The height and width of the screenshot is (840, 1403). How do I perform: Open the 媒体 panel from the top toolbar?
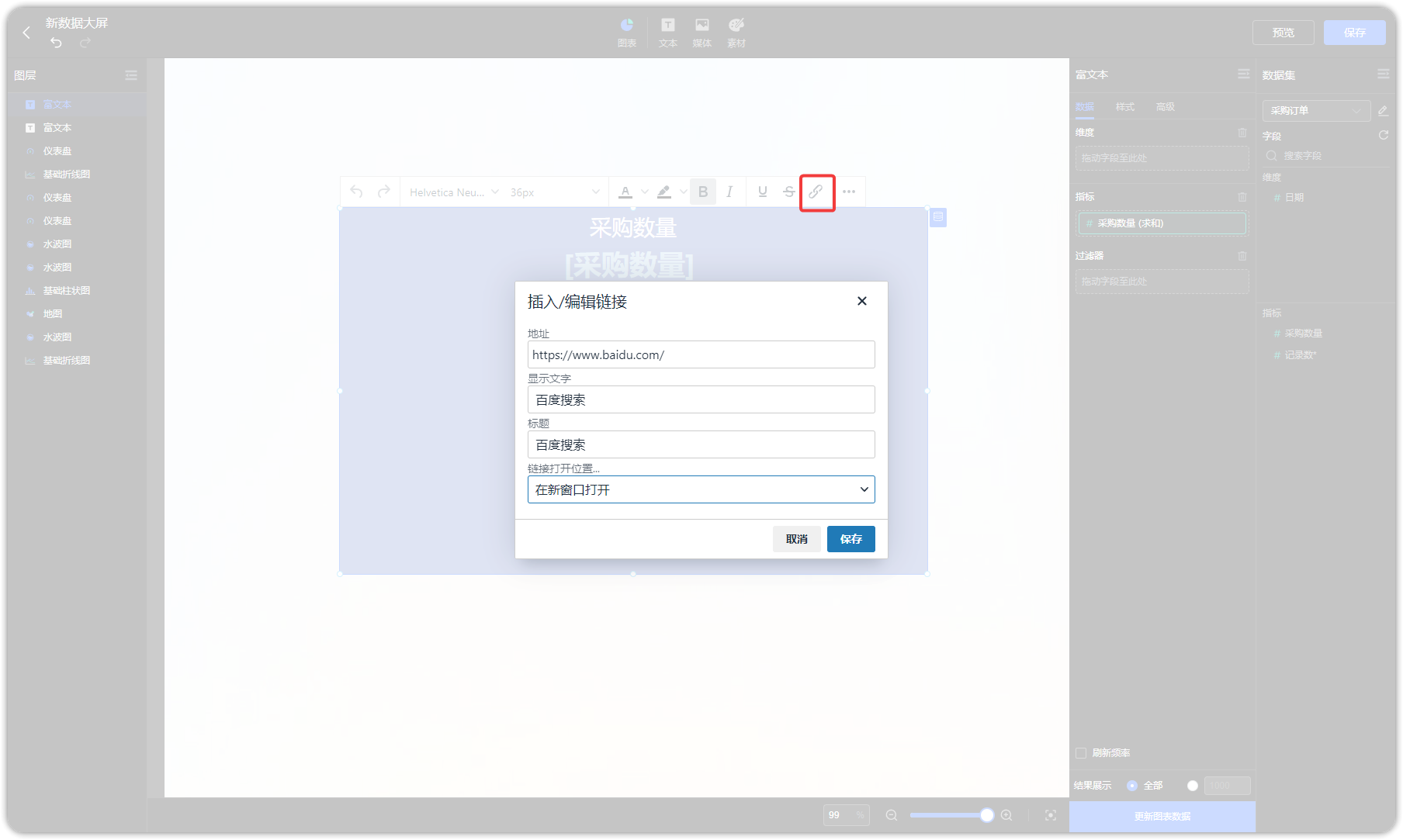(701, 32)
